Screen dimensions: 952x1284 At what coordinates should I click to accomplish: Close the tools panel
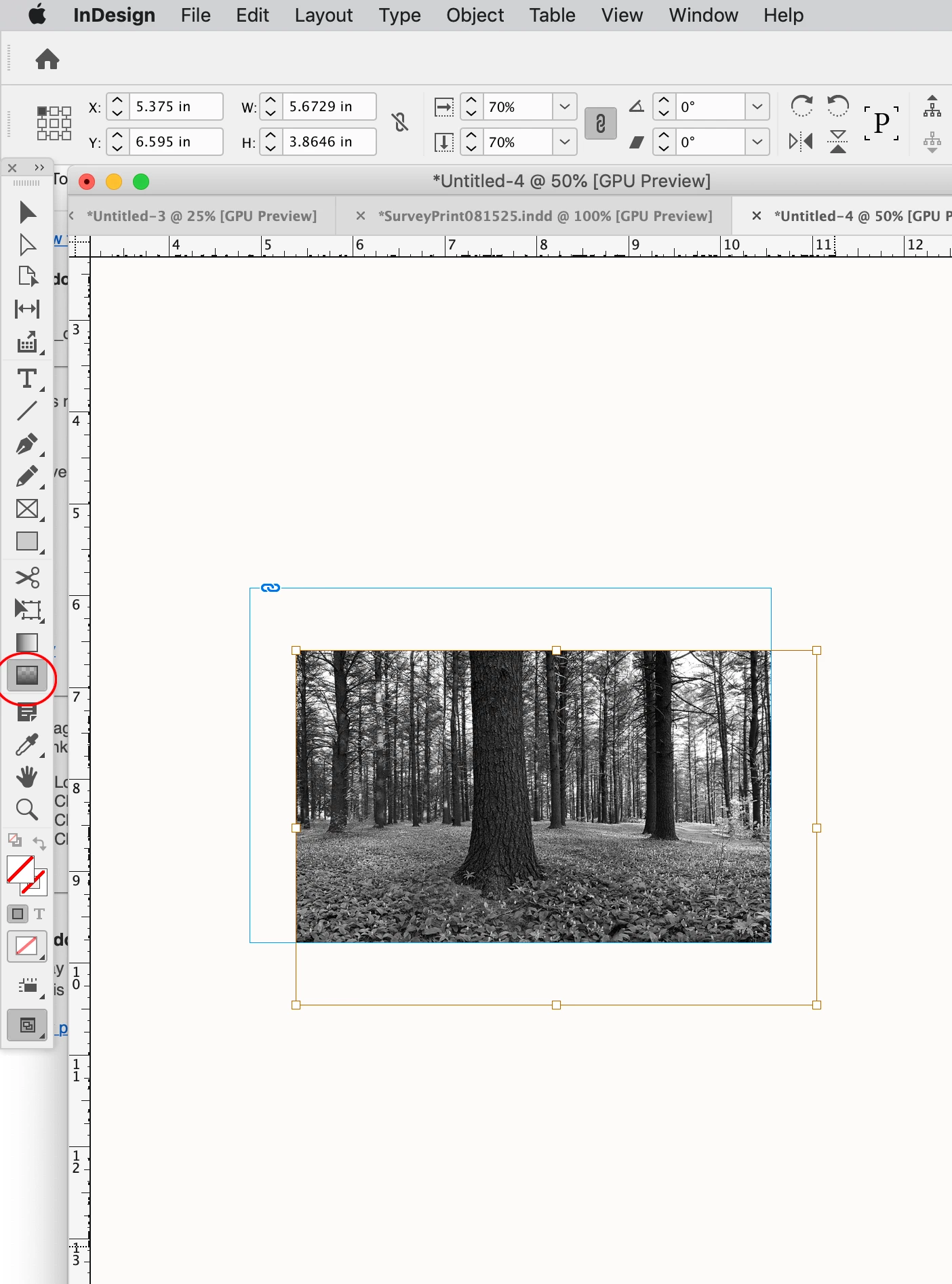pos(12,167)
